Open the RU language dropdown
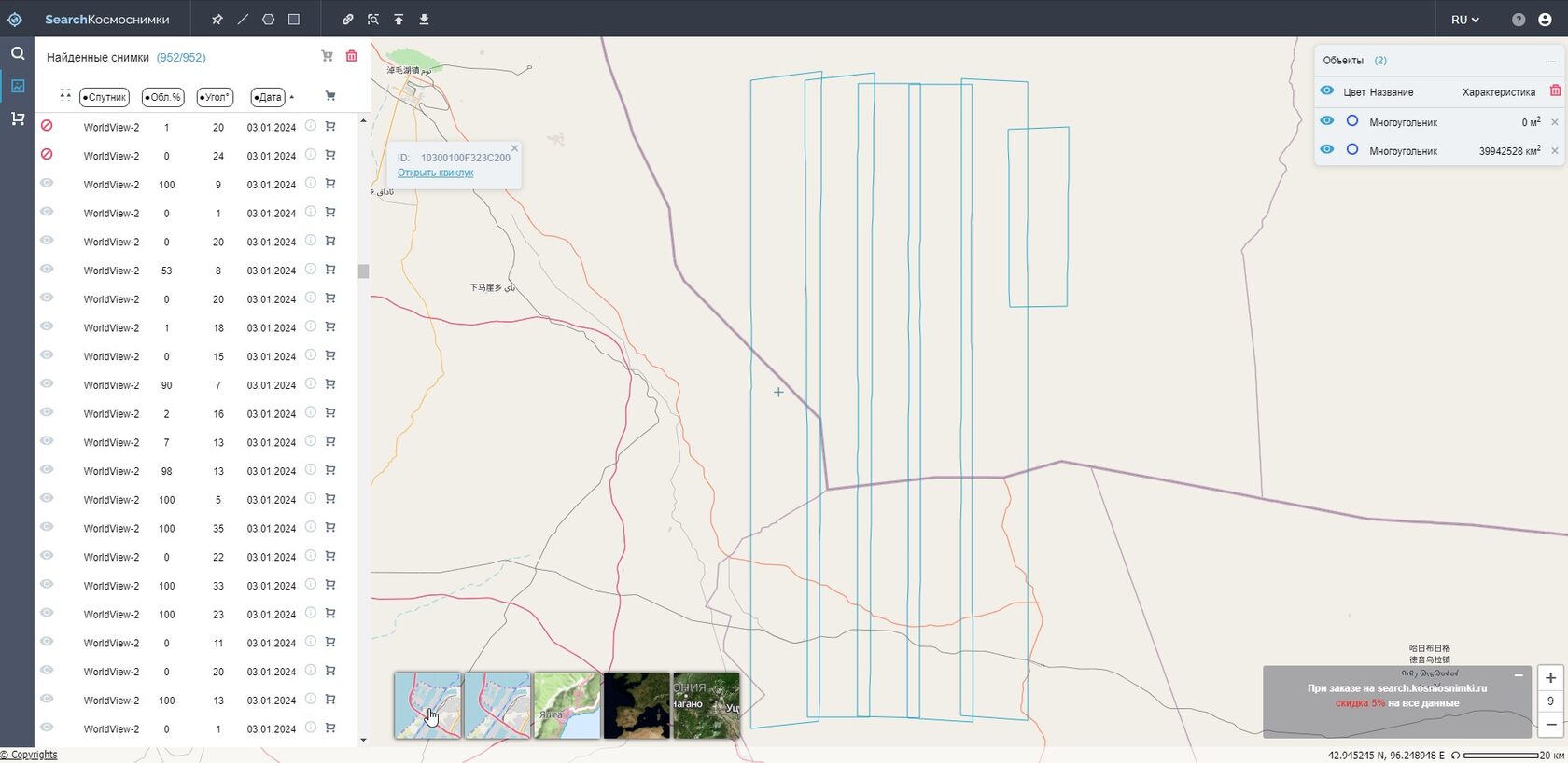1568x763 pixels. (x=1465, y=20)
